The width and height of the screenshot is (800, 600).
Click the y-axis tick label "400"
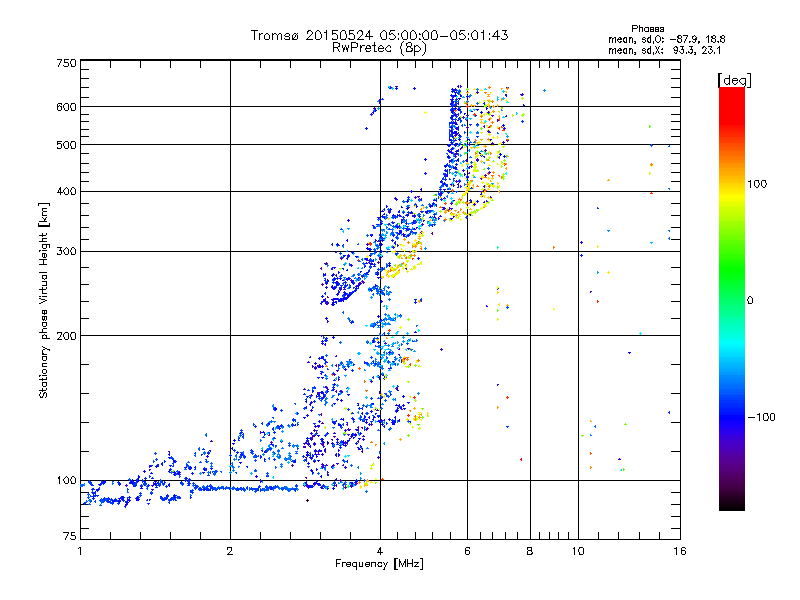tap(67, 192)
